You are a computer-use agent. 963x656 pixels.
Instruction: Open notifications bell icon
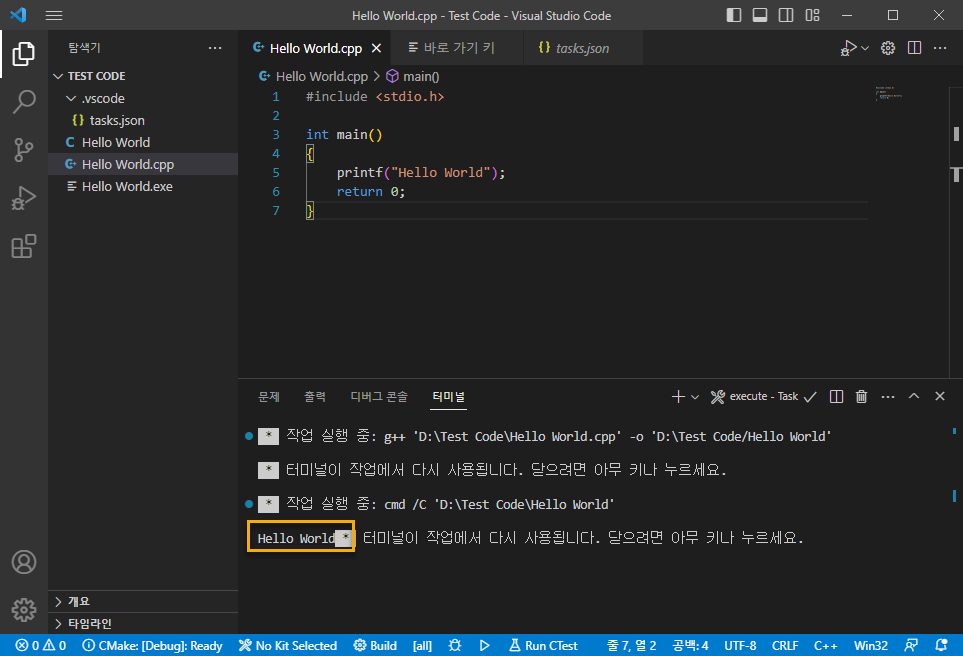[941, 646]
